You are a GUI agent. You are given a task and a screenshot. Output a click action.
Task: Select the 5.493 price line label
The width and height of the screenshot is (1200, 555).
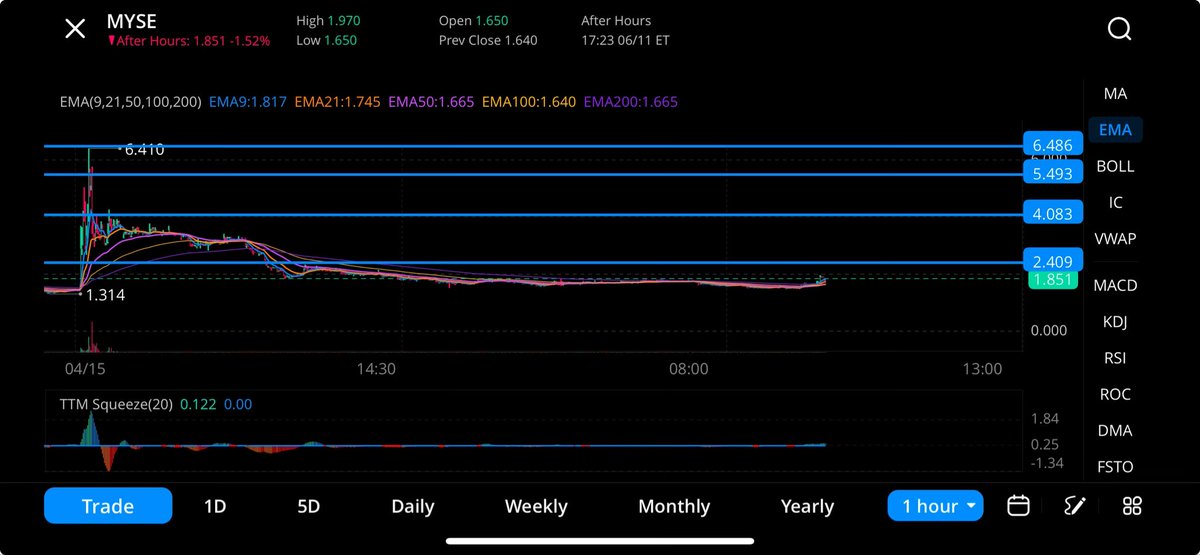click(1053, 173)
